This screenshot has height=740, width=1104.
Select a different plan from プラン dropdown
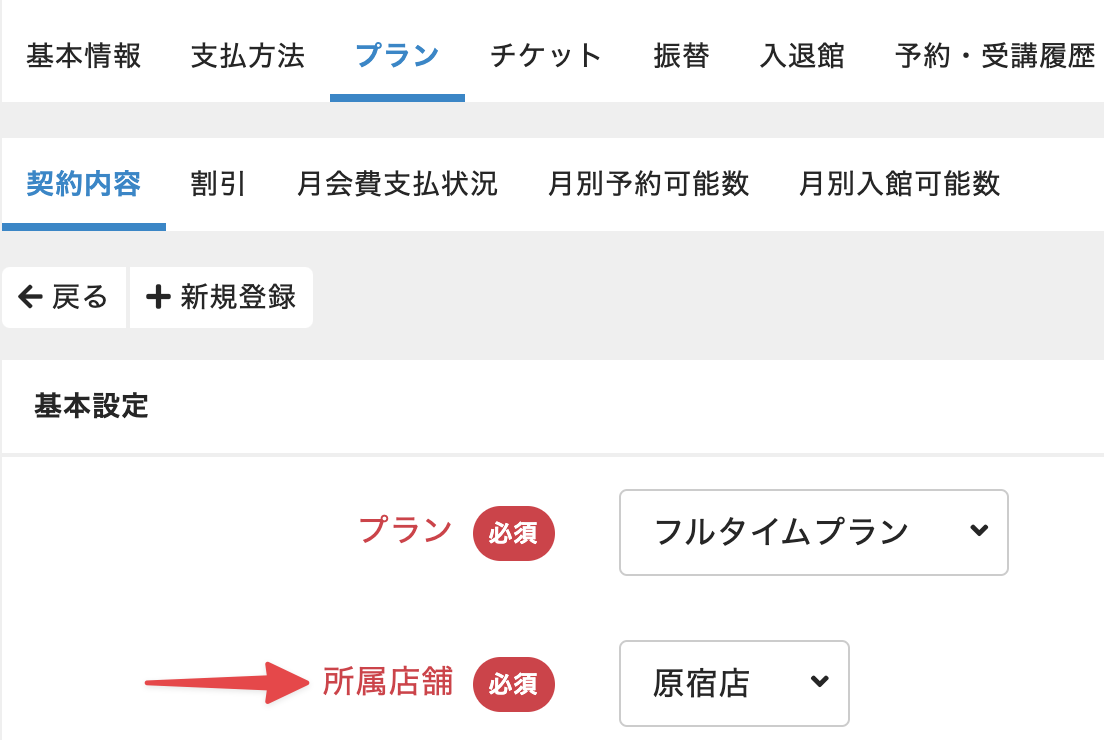813,533
